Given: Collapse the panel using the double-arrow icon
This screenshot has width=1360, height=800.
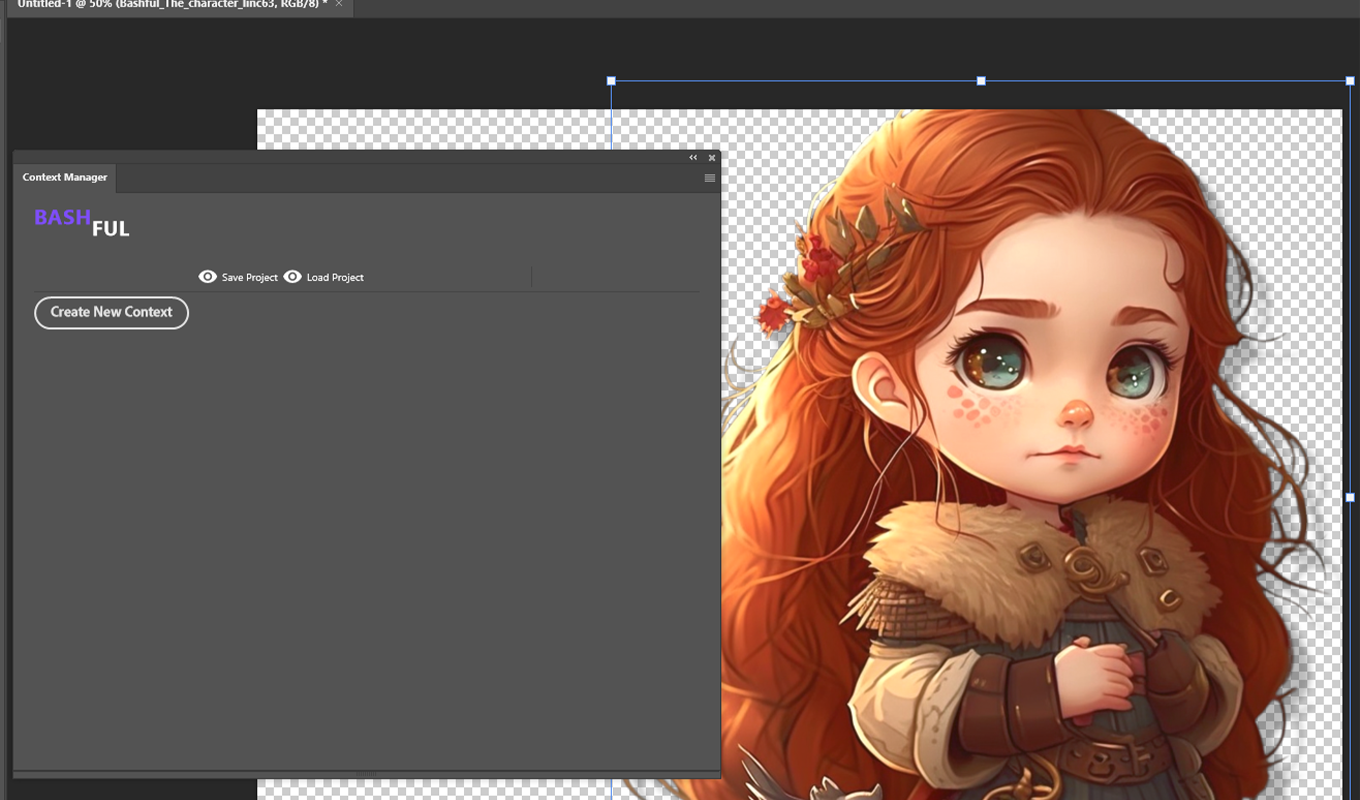Looking at the screenshot, I should (x=693, y=158).
